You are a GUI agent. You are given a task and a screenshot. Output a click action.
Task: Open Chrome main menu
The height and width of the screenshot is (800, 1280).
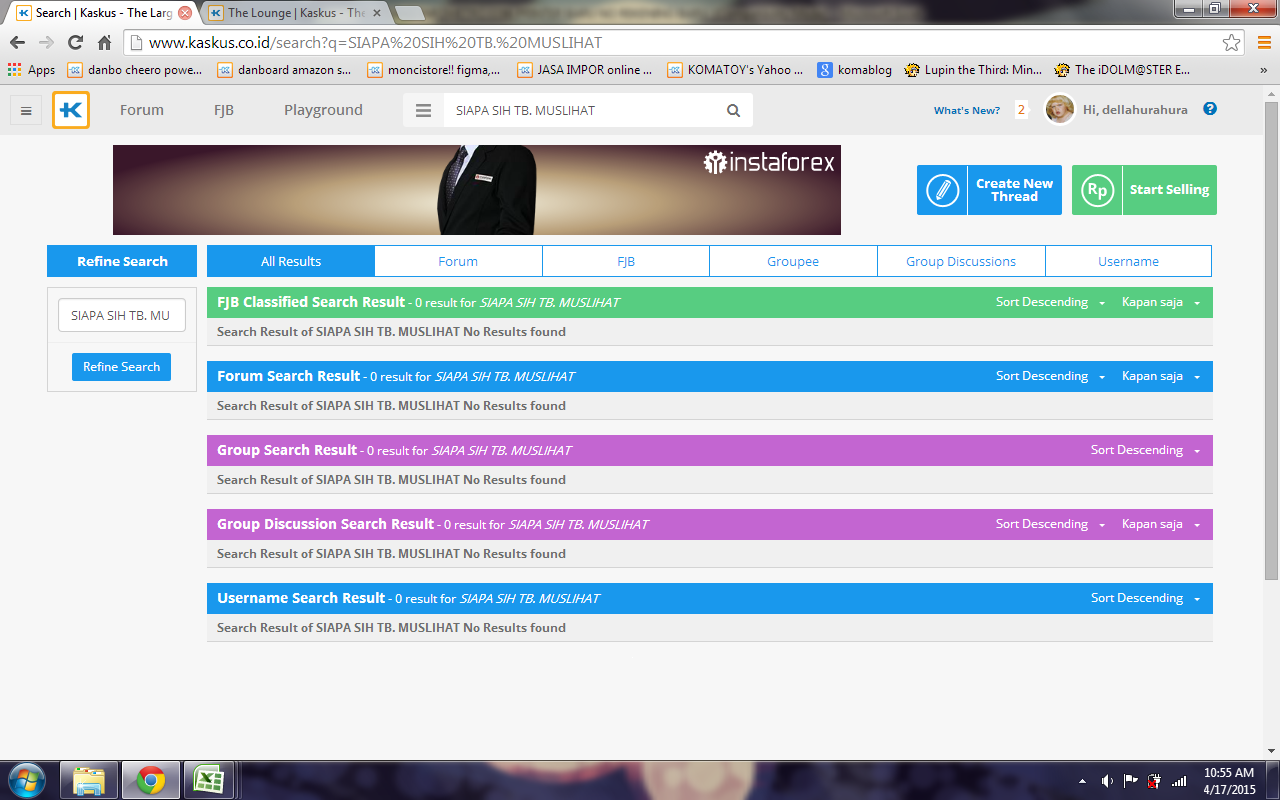1264,43
